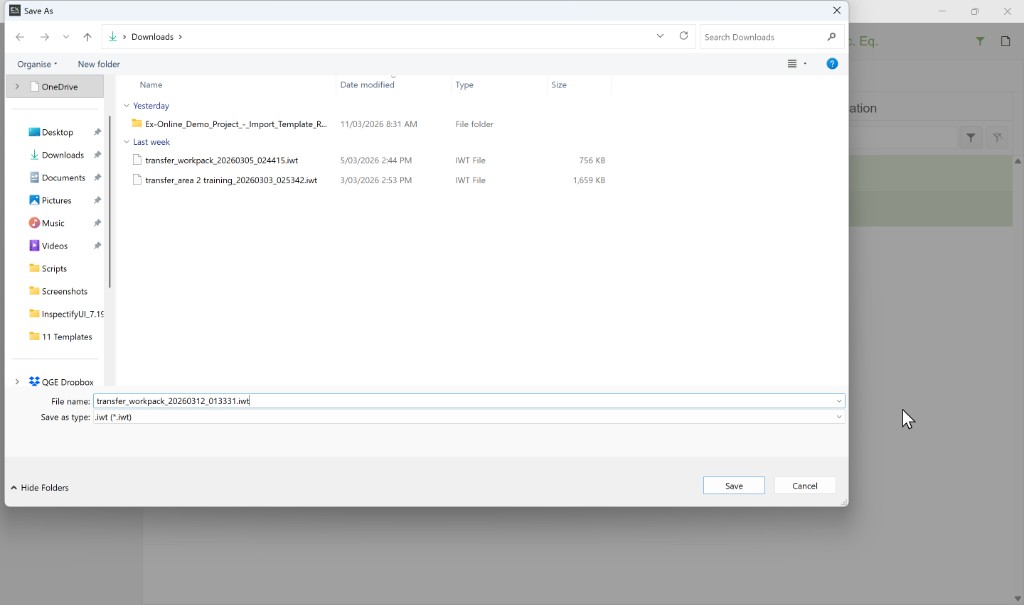Open Desktop in the sidebar
Viewport: 1024px width, 605px height.
click(x=57, y=132)
